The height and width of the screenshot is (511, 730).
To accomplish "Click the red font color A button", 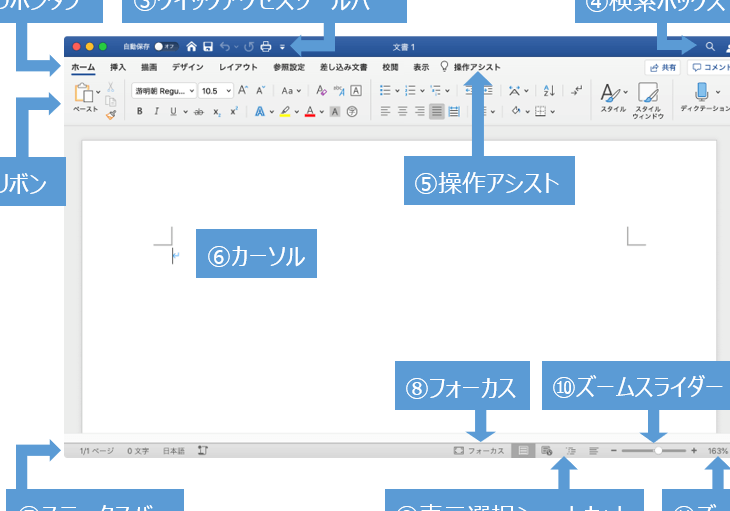I will click(x=310, y=112).
